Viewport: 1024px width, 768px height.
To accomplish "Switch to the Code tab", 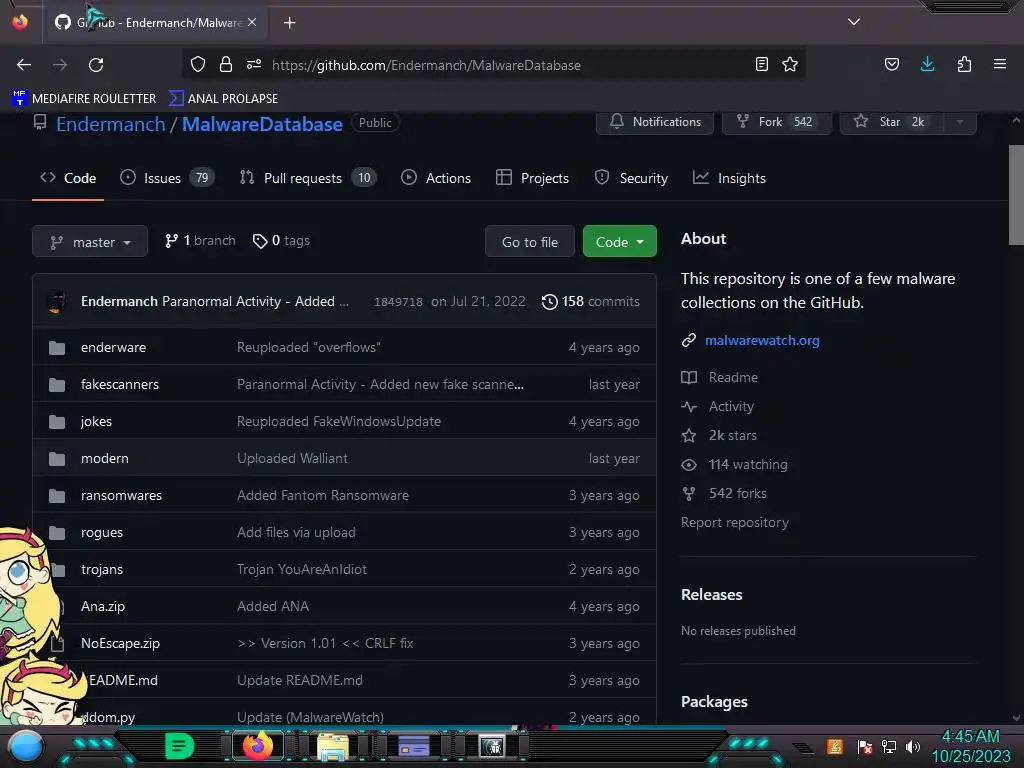I will pos(68,178).
